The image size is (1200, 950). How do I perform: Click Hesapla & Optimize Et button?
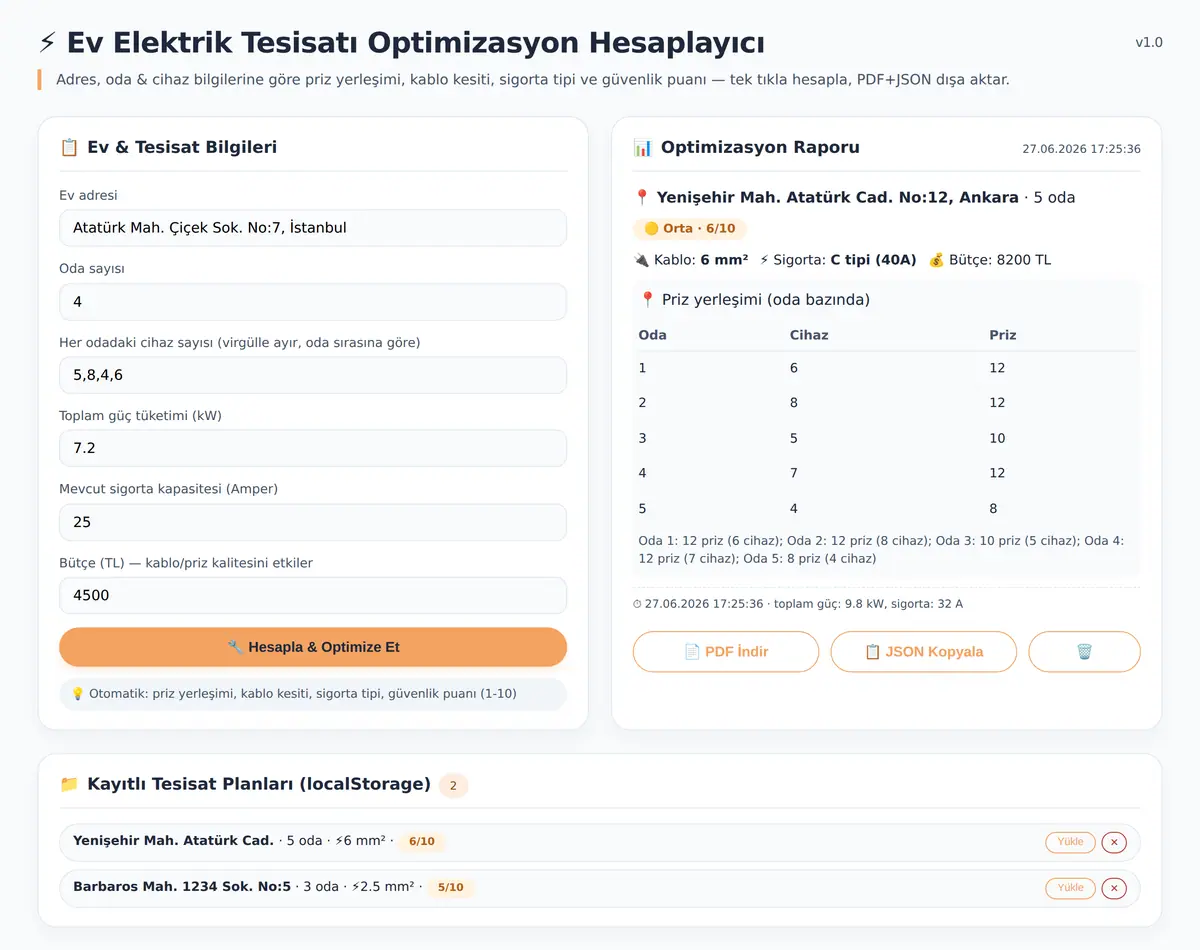click(x=313, y=647)
